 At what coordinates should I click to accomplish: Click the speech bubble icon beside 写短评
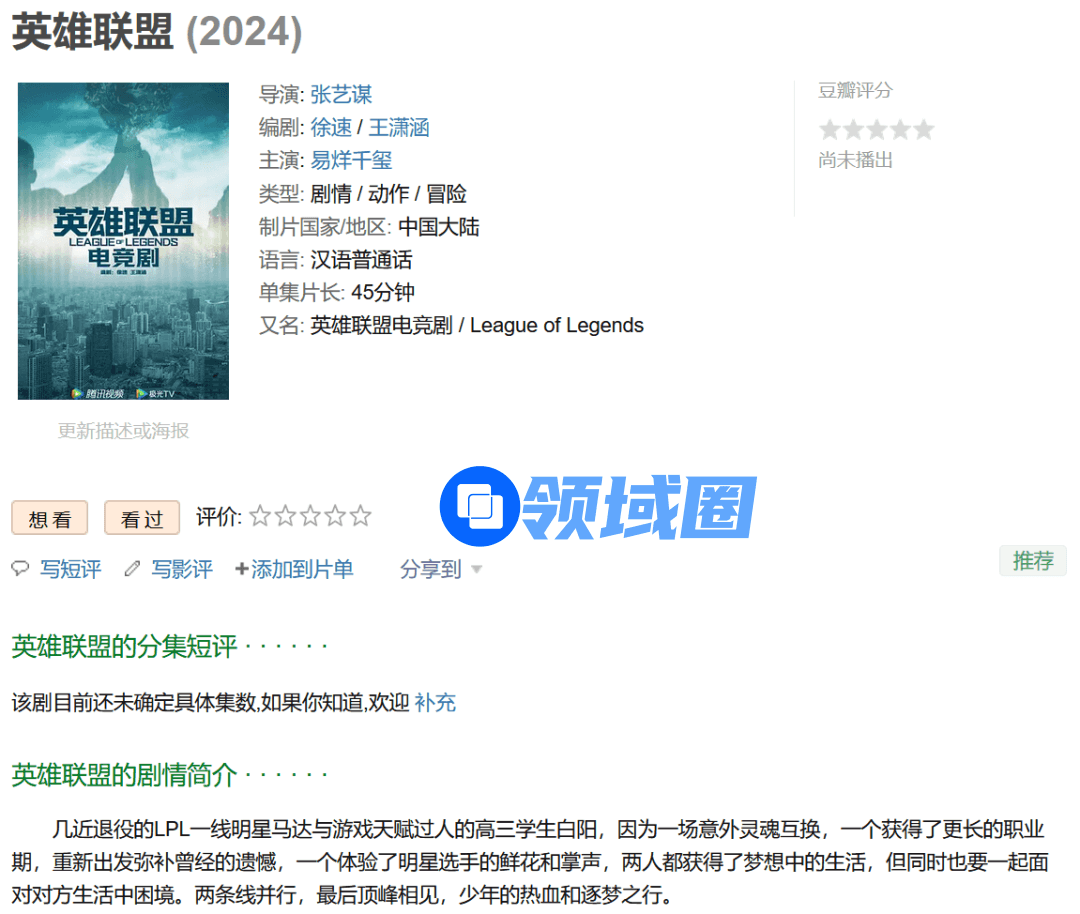(20, 569)
